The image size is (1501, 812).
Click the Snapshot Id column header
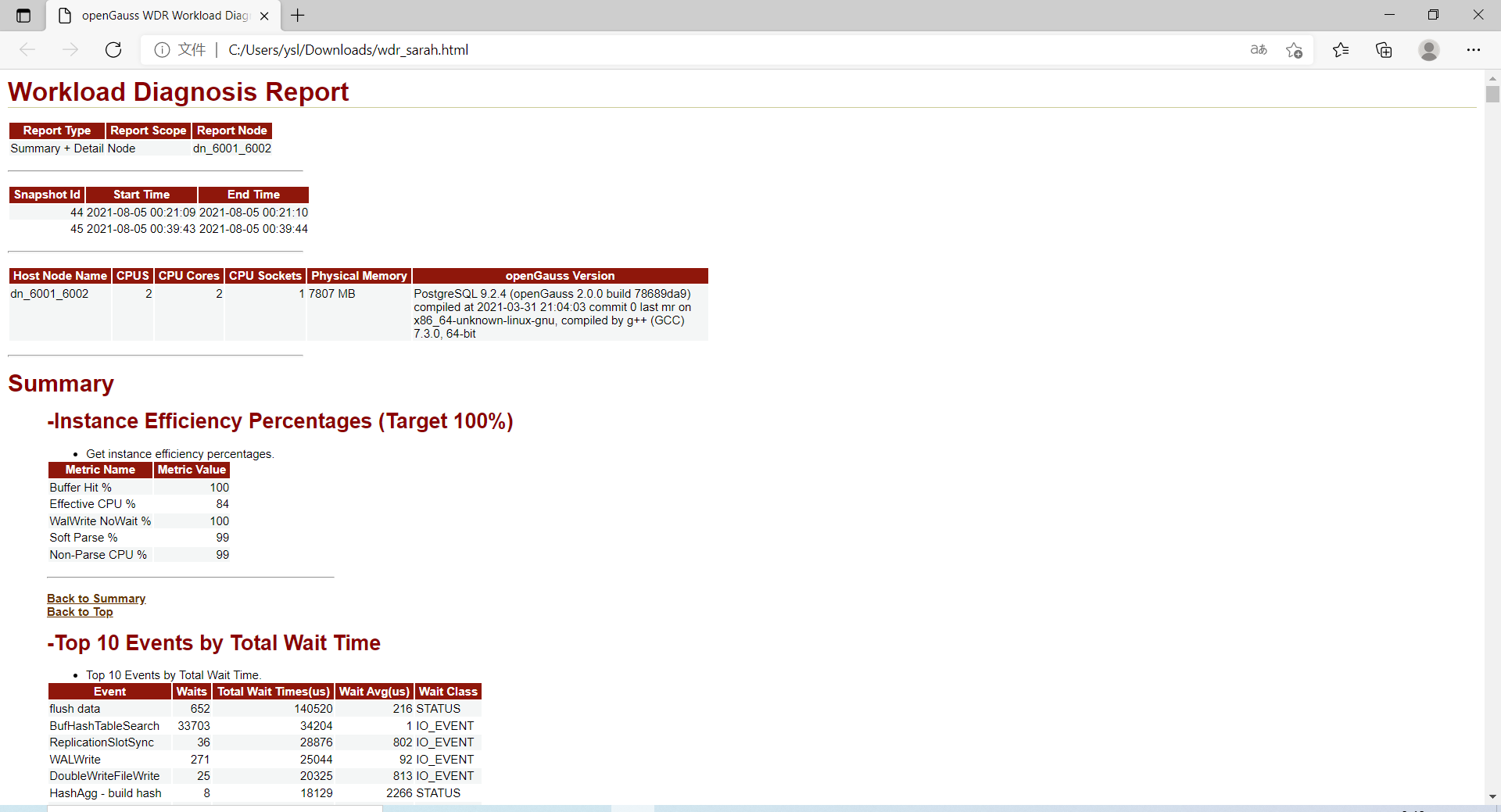[47, 195]
